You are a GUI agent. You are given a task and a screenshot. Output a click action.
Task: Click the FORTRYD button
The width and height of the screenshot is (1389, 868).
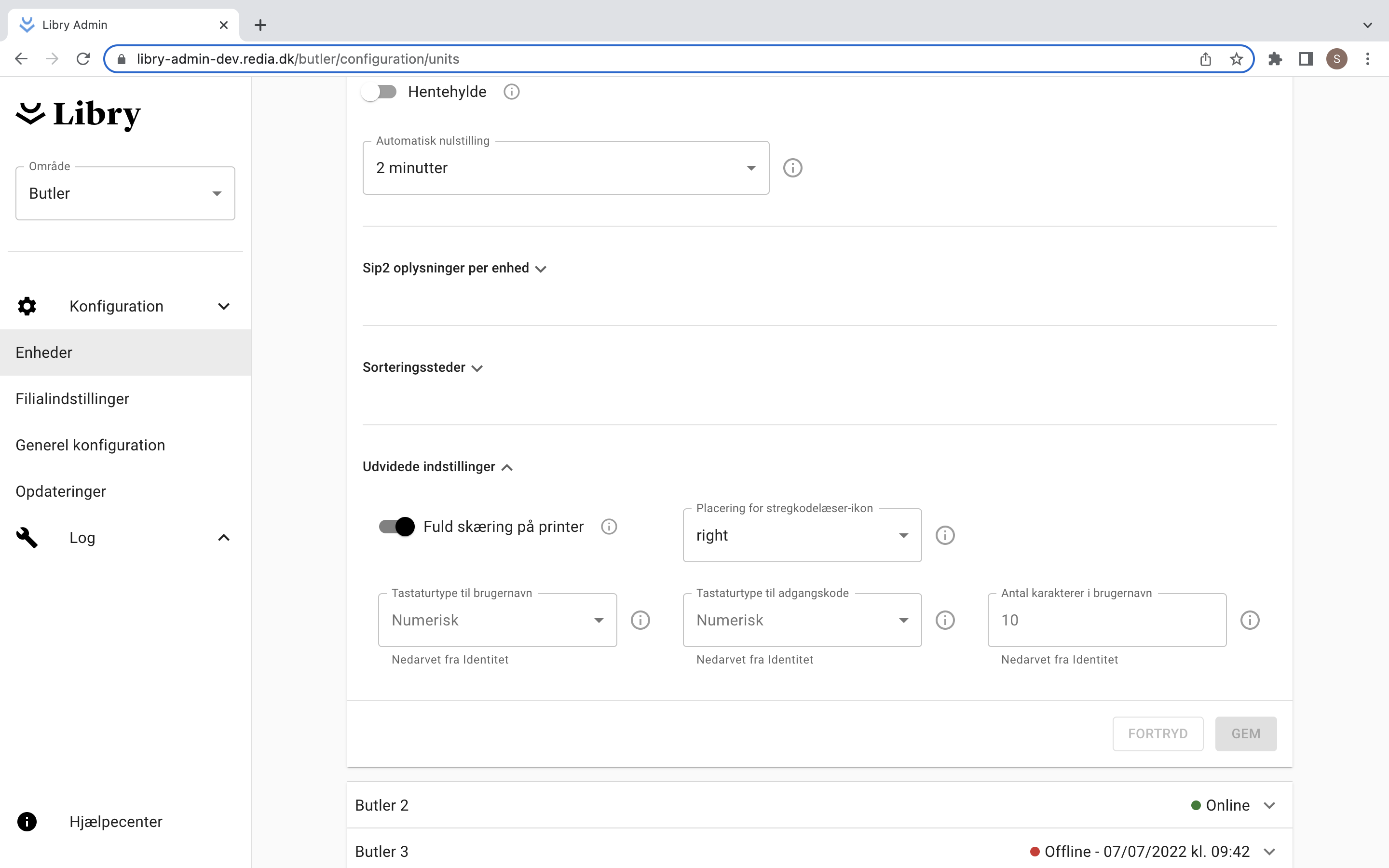[x=1157, y=733]
